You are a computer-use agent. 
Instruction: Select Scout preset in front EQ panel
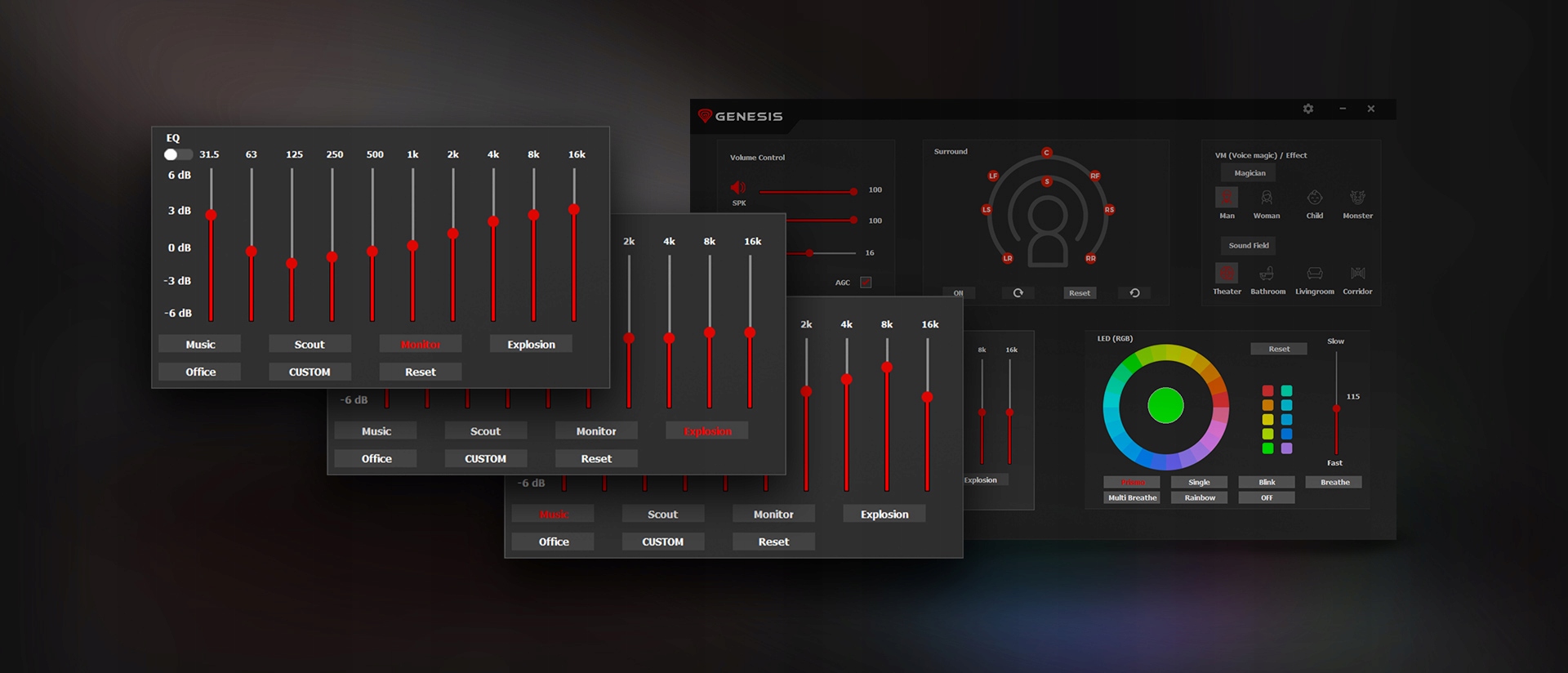coord(310,345)
